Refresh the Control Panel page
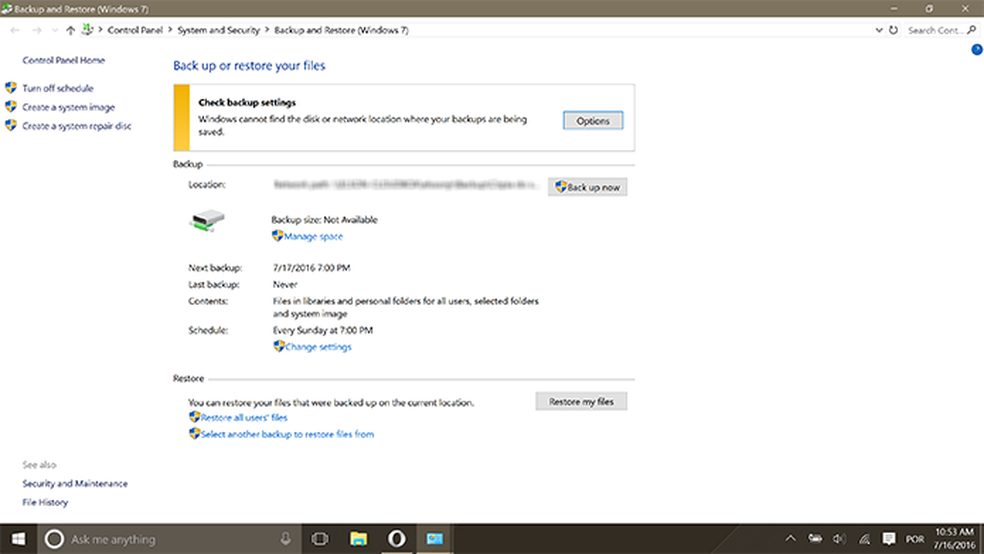The width and height of the screenshot is (984, 554). [x=893, y=30]
